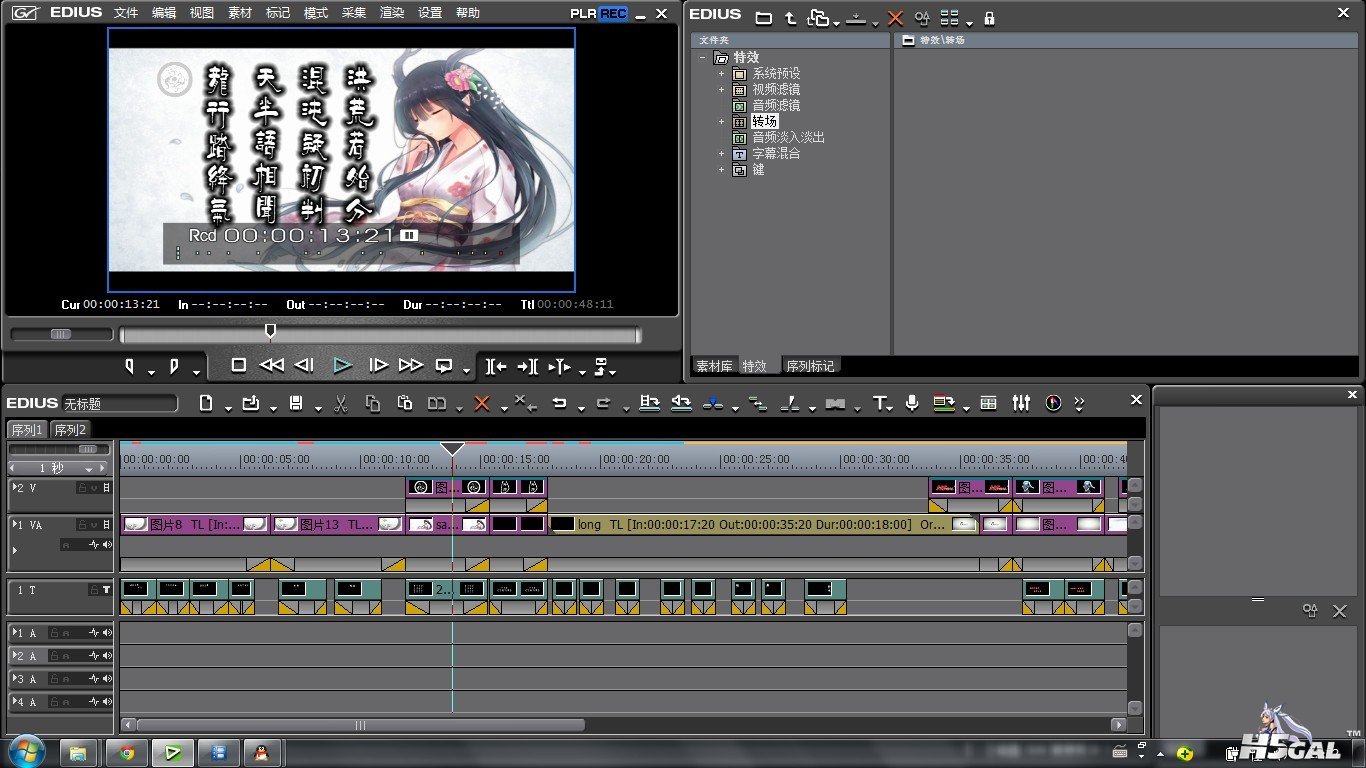Click the Set In point icon
The width and height of the screenshot is (1366, 768).
tap(129, 366)
